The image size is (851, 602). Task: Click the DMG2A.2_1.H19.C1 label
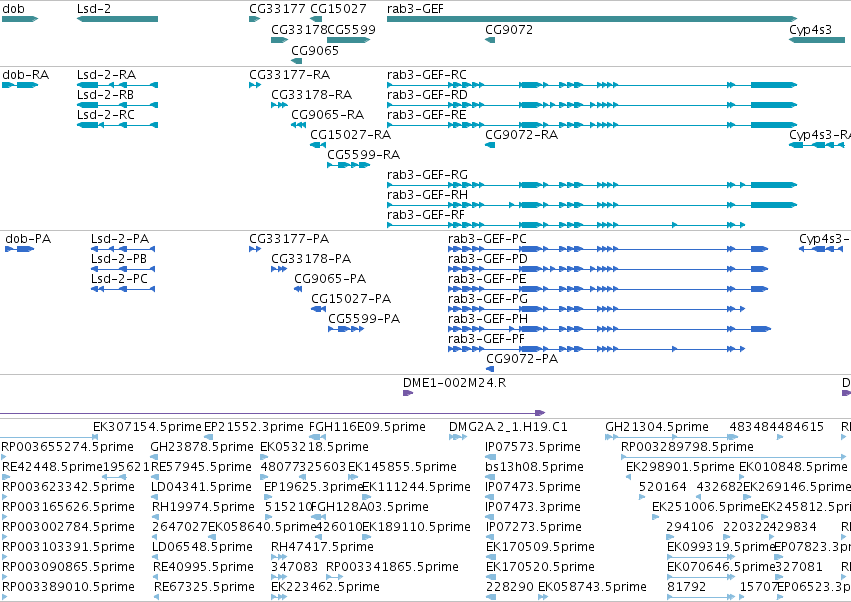point(508,427)
